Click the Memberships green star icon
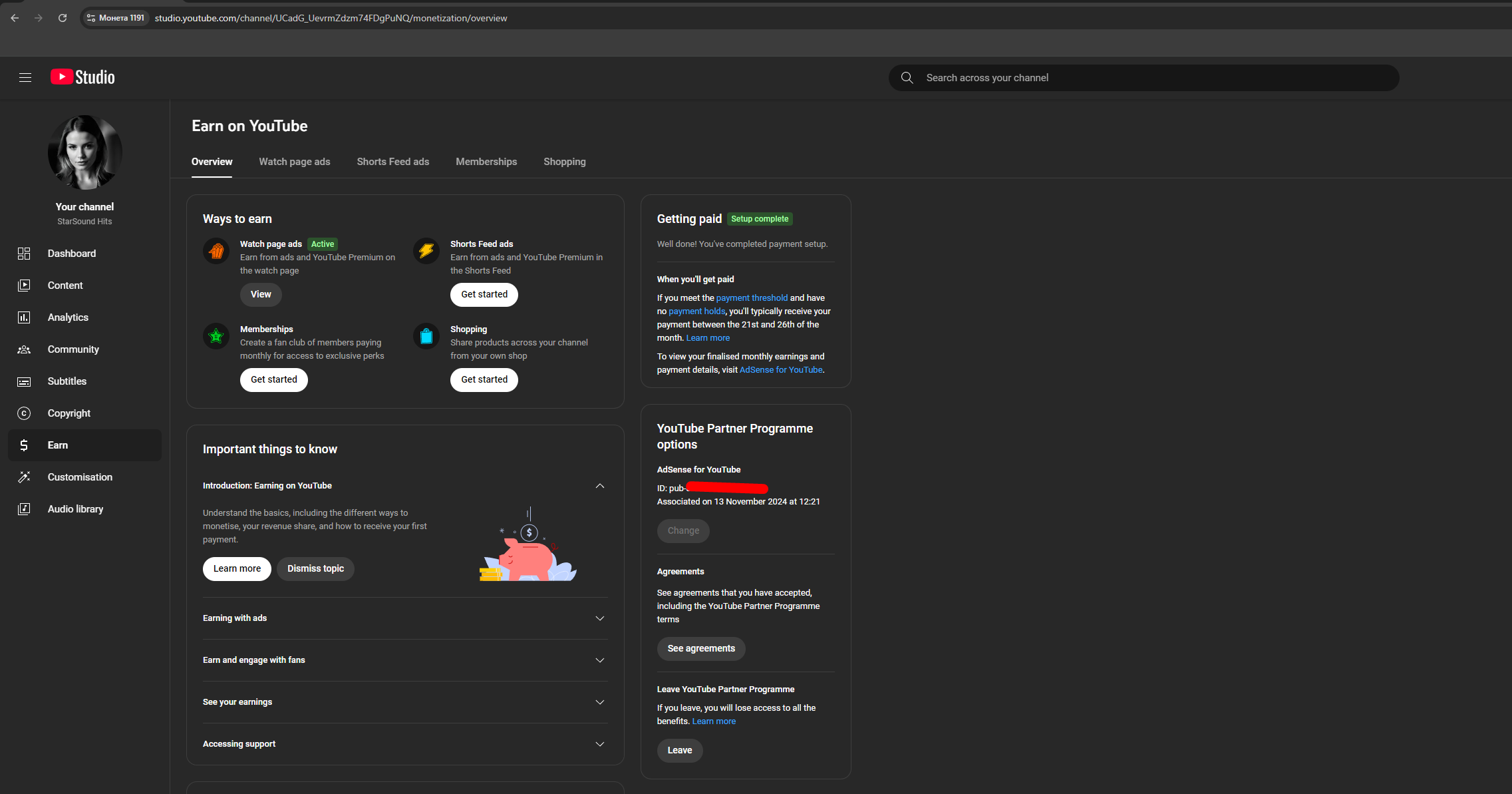 [x=216, y=336]
